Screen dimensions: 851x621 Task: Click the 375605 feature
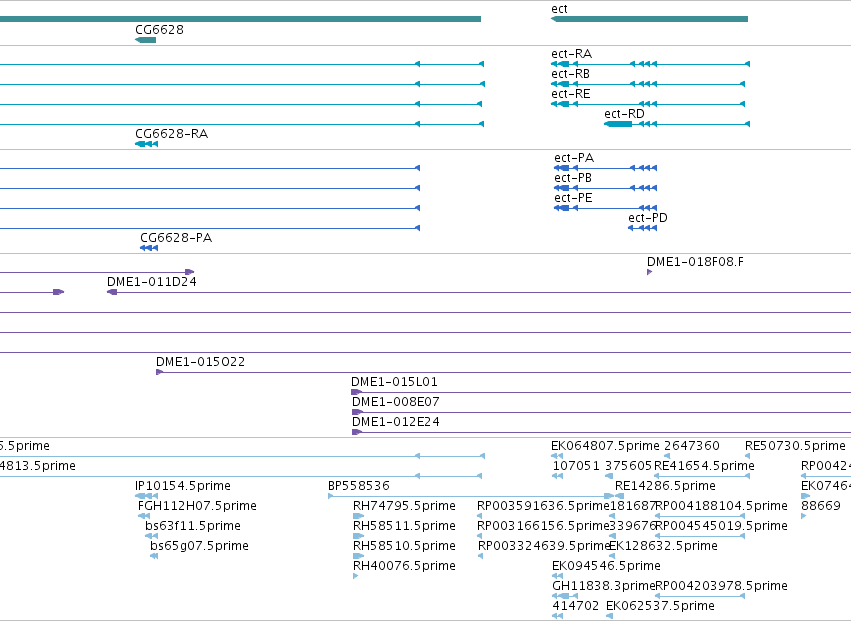click(x=610, y=476)
